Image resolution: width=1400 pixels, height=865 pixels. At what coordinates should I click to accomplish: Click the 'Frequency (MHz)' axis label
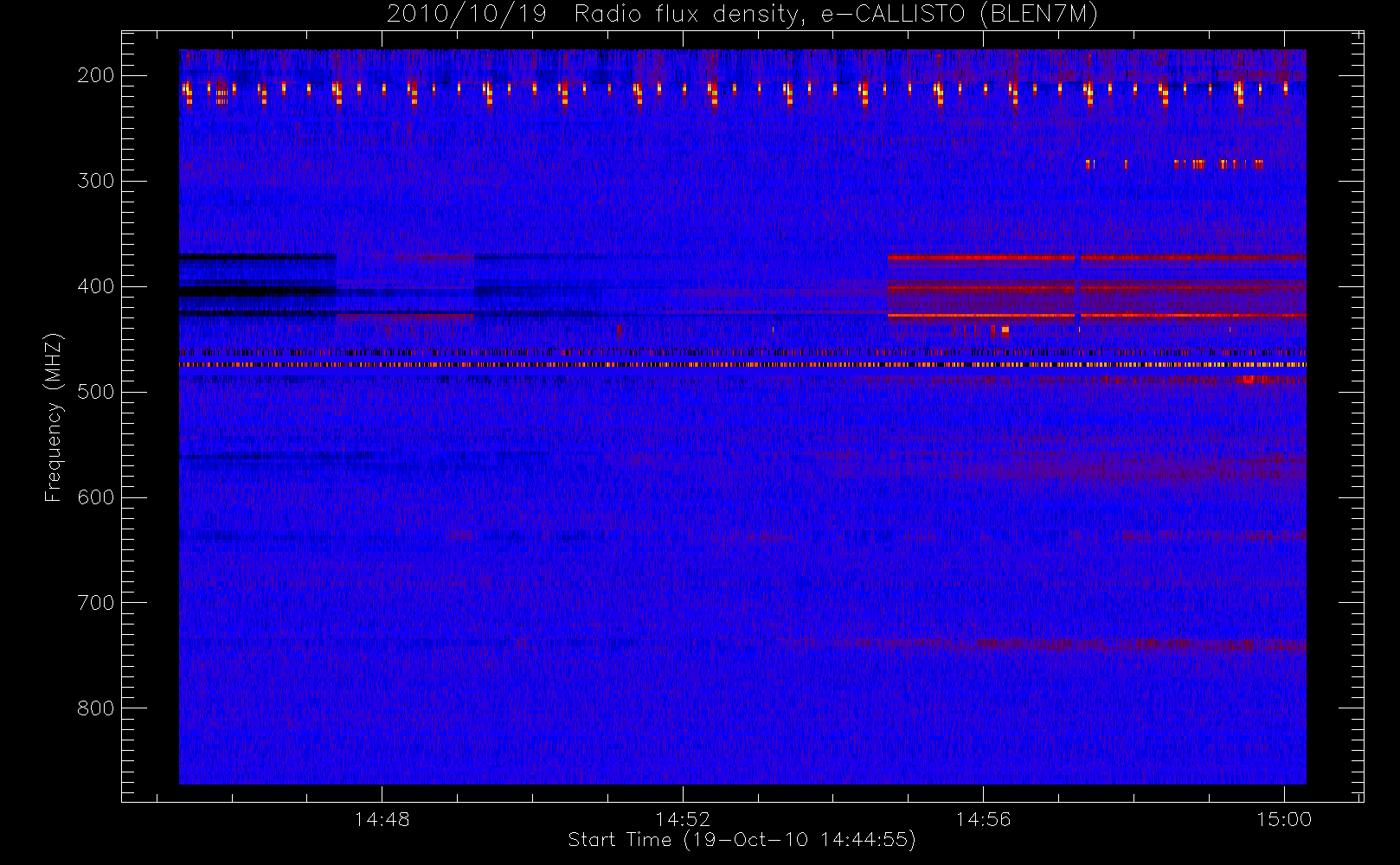click(x=54, y=417)
